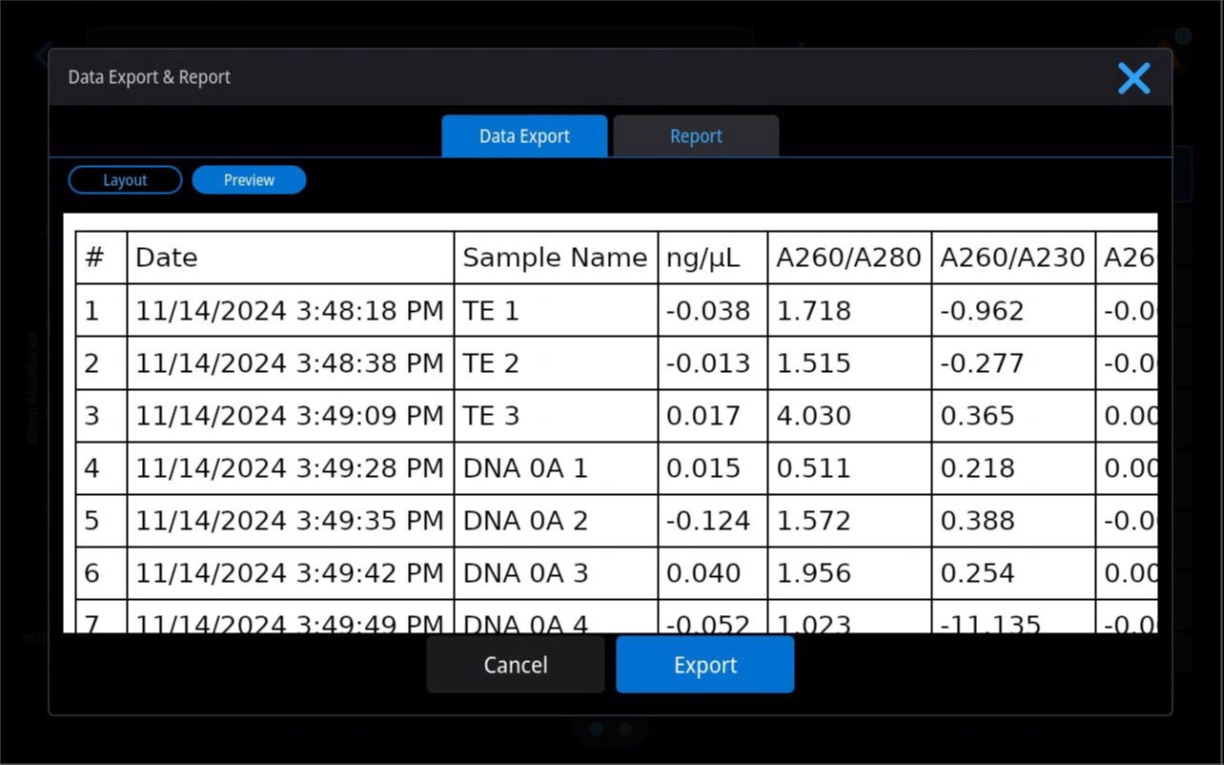Click the -0.124 ng/µL value
Viewport: 1224px width, 765px height.
[713, 520]
